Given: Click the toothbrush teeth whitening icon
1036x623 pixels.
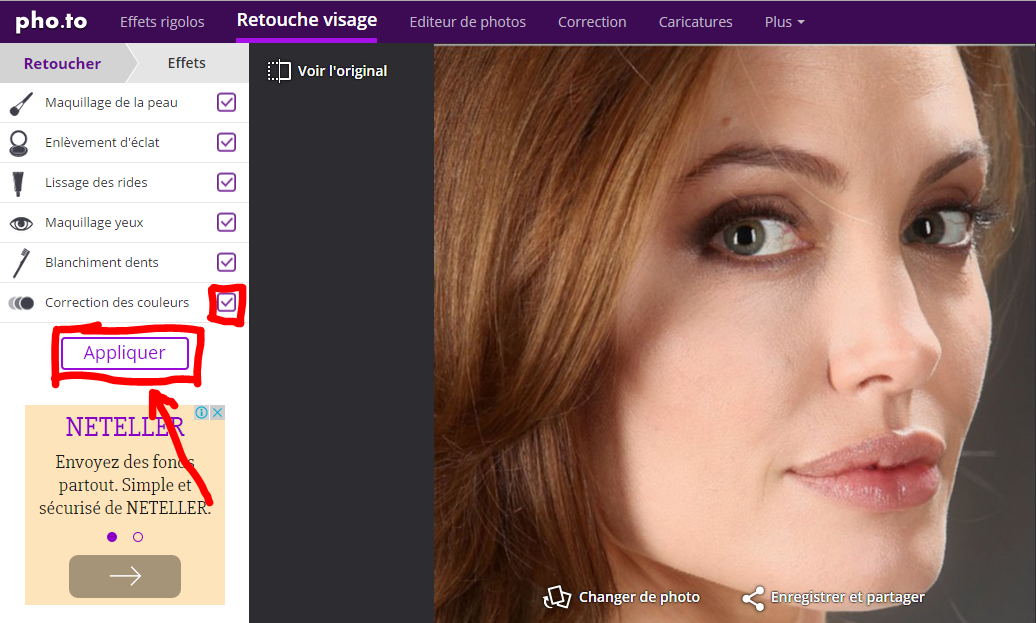Looking at the screenshot, I should [21, 263].
